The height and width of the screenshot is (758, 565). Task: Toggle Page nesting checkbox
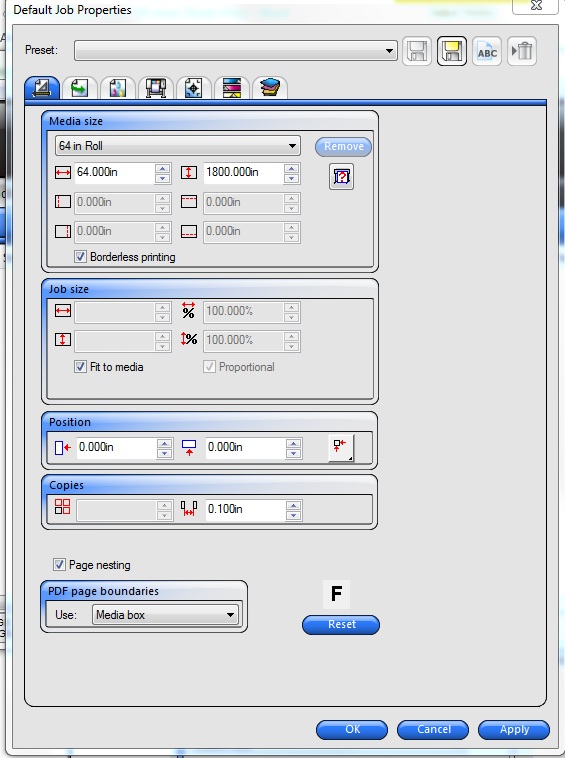coord(59,565)
